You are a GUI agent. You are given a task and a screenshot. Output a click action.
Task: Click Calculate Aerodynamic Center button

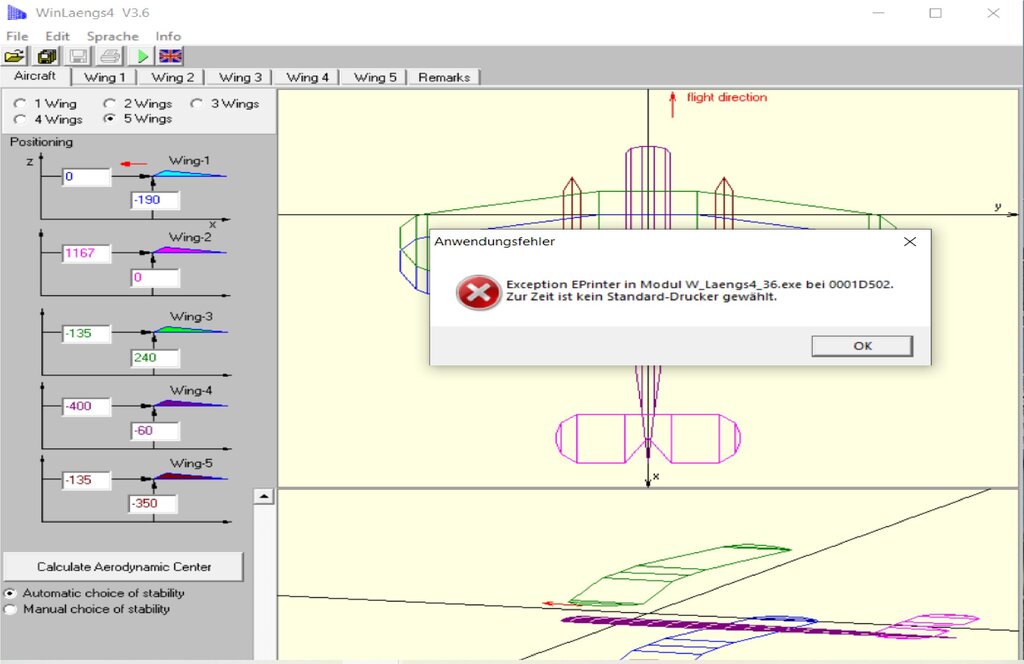click(123, 566)
